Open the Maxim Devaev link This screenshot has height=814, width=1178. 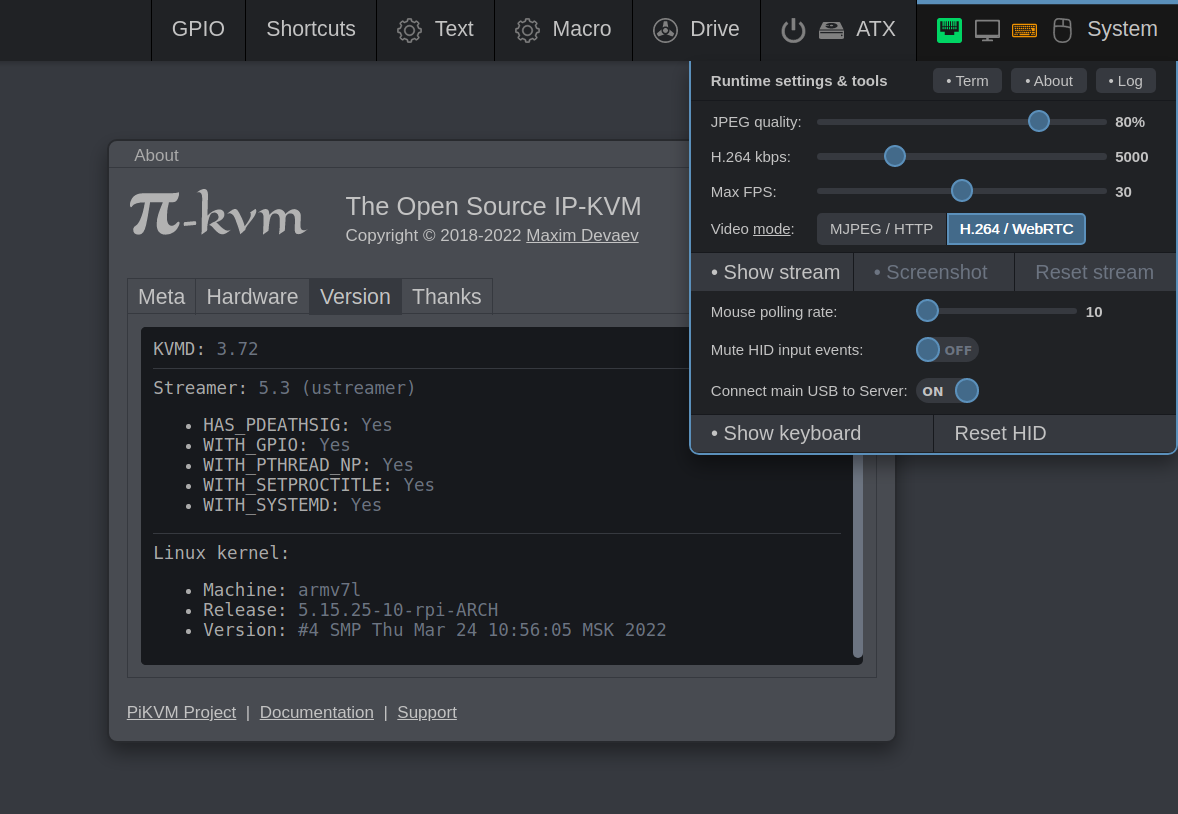tap(582, 235)
